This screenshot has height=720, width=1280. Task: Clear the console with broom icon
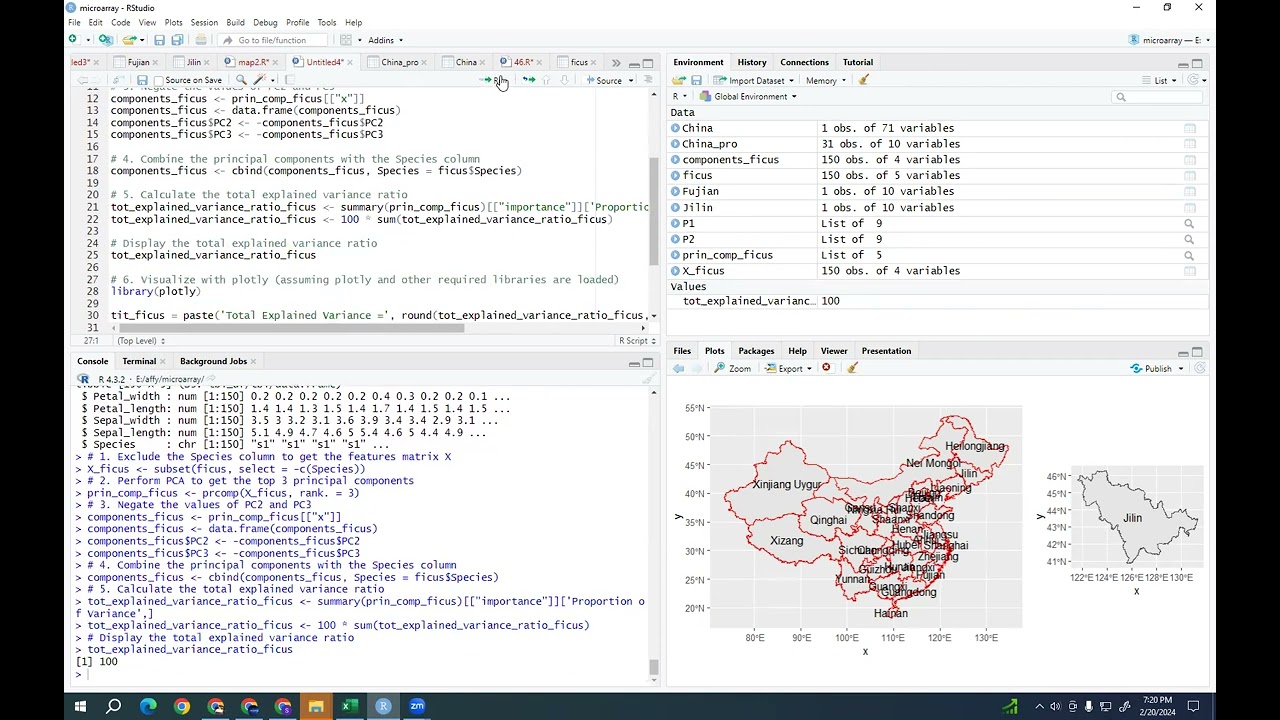[648, 379]
